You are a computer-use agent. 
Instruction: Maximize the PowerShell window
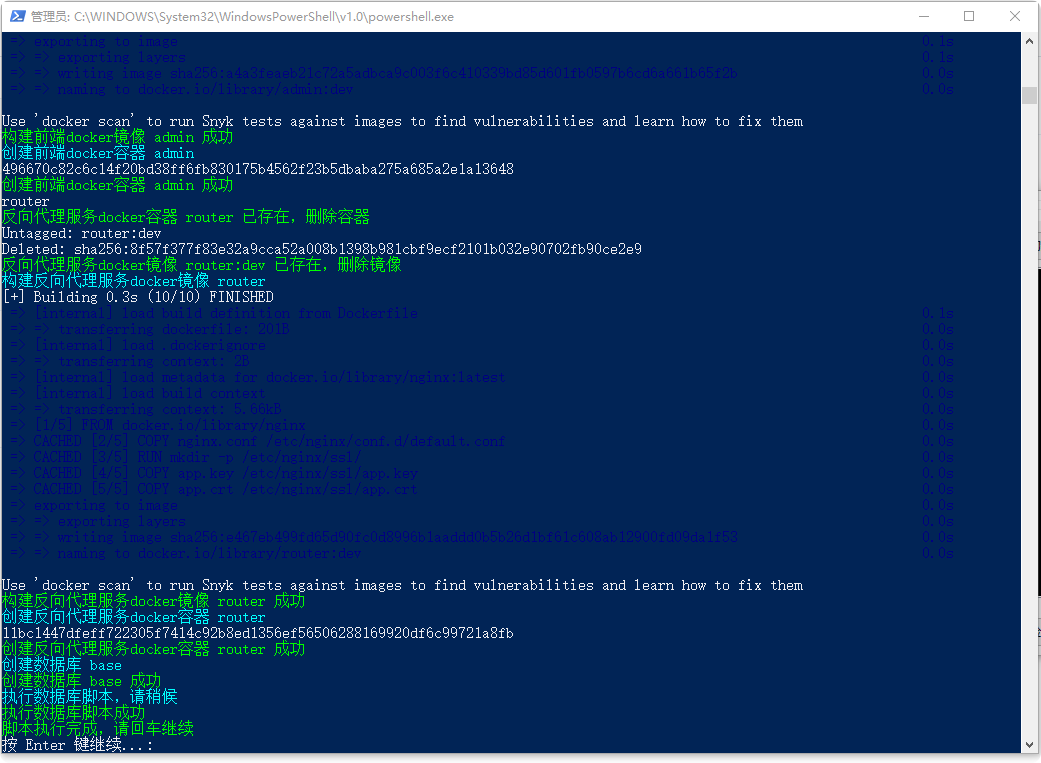click(x=969, y=16)
